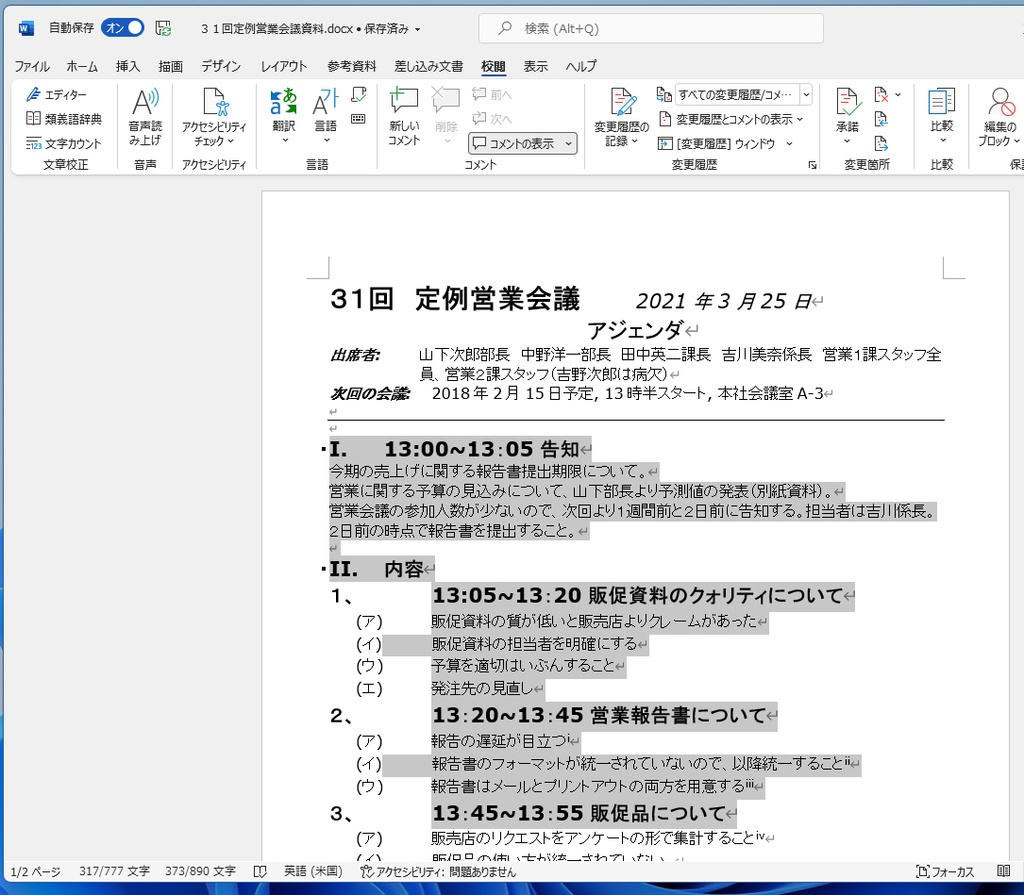Click the 373/890 文字 character count status
The height and width of the screenshot is (895, 1024).
(x=200, y=871)
